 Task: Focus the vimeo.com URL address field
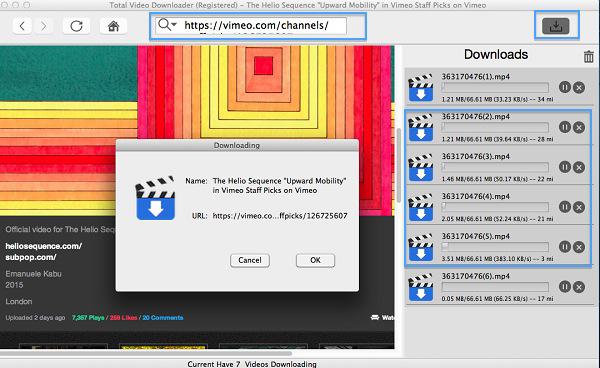pos(251,26)
